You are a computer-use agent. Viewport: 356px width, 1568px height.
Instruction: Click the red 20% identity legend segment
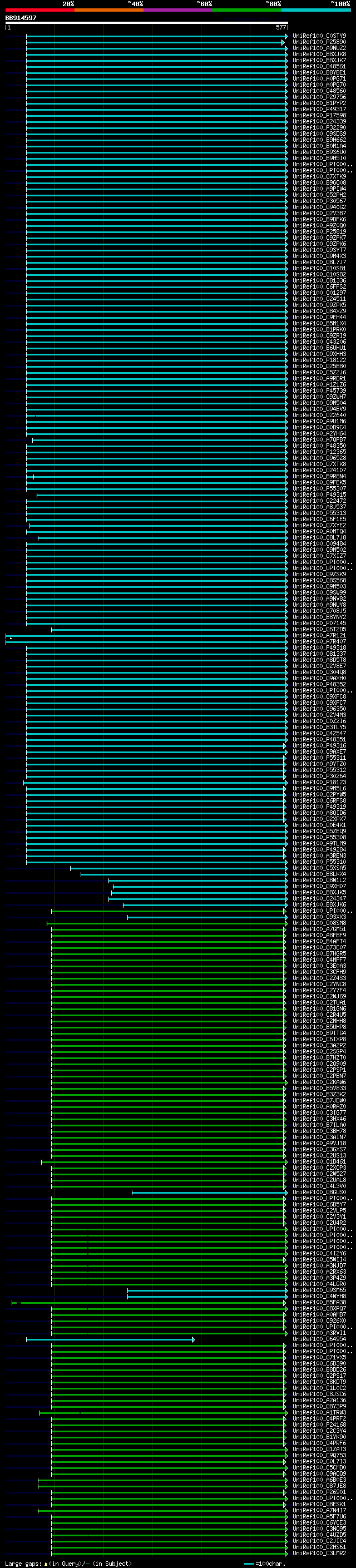39,10
